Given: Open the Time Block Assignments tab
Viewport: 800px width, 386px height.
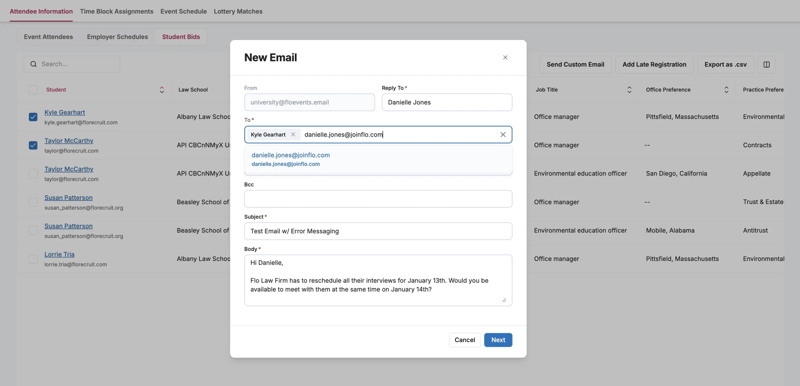Looking at the screenshot, I should pos(116,11).
